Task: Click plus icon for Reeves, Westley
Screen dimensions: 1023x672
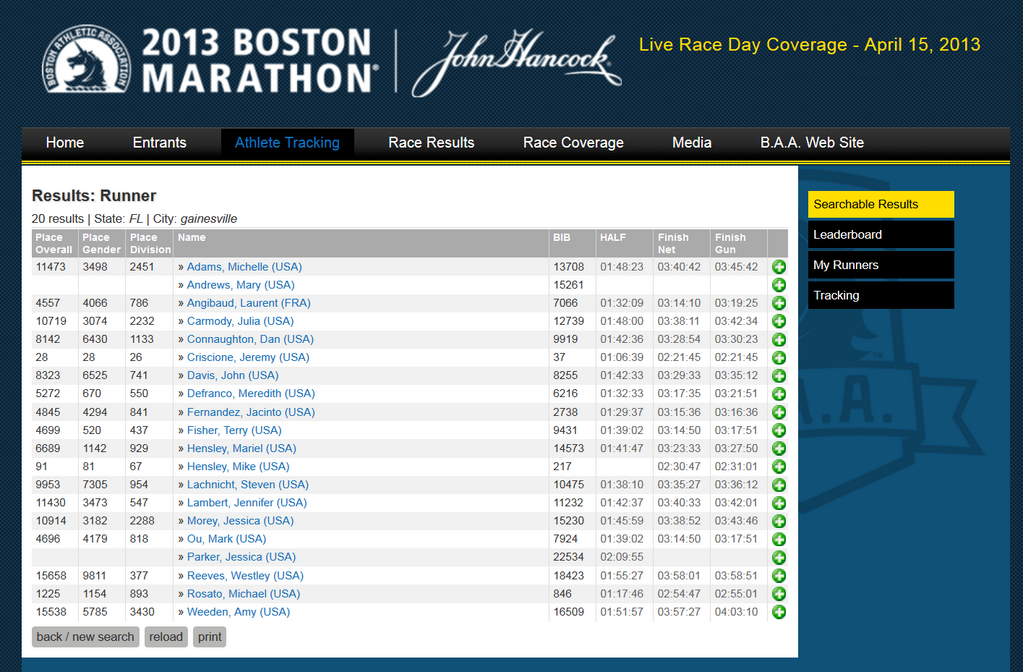Action: pos(778,576)
